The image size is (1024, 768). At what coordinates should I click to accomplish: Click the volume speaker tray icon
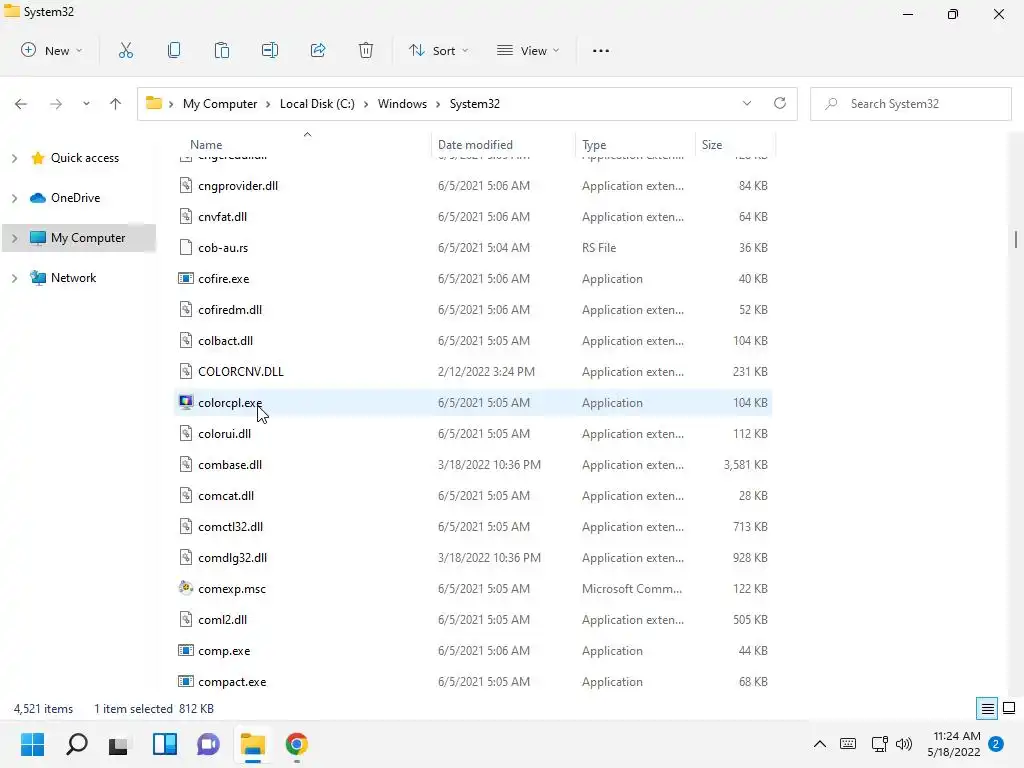pos(904,744)
